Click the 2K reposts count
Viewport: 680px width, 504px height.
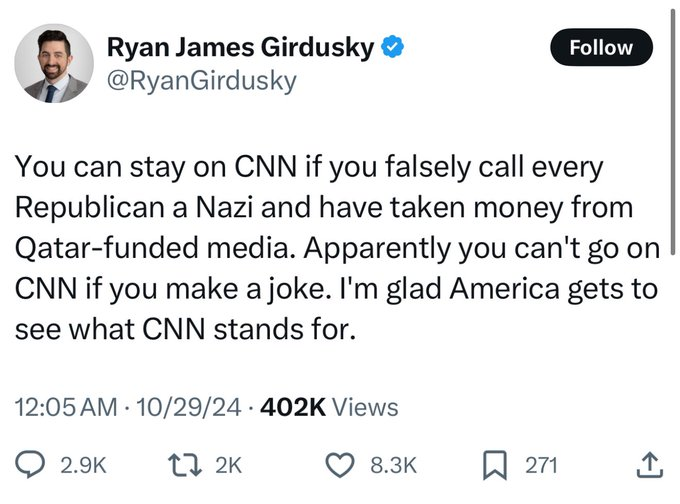[228, 463]
